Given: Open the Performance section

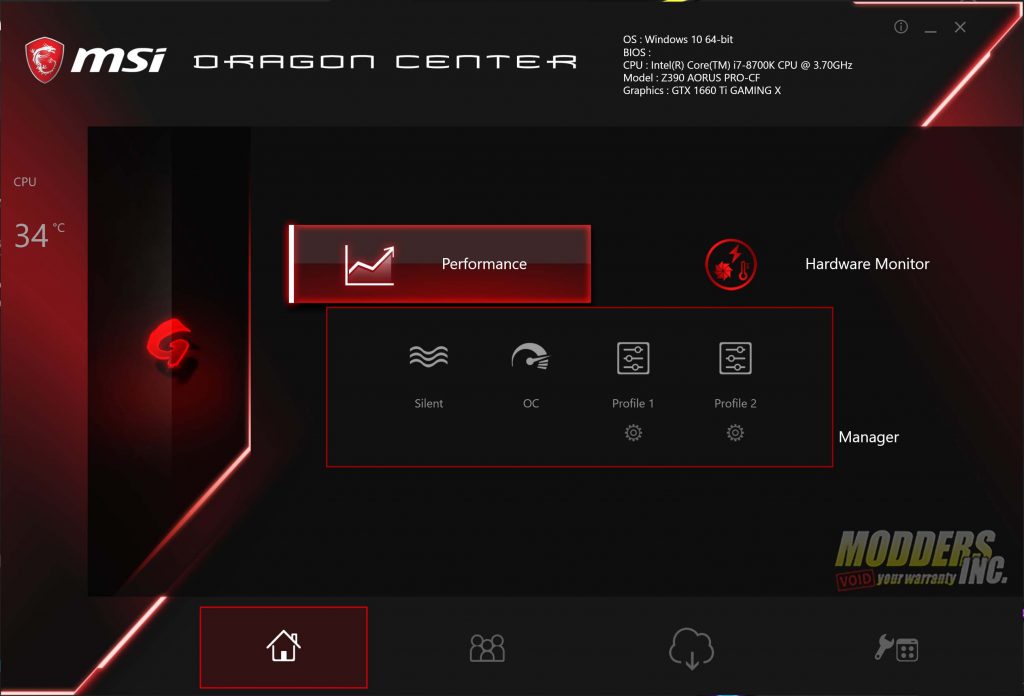Looking at the screenshot, I should pos(440,264).
